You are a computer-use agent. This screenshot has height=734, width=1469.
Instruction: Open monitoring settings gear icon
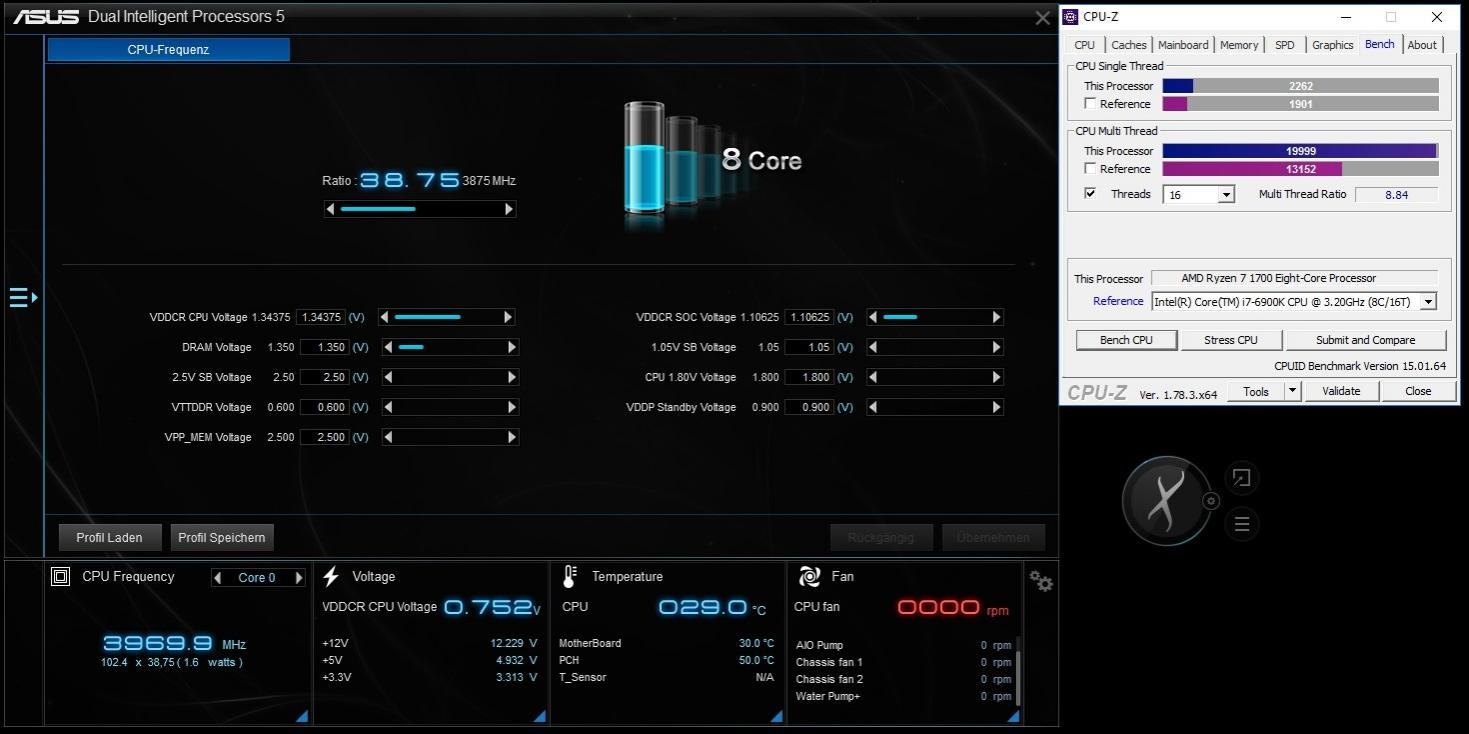point(1041,580)
